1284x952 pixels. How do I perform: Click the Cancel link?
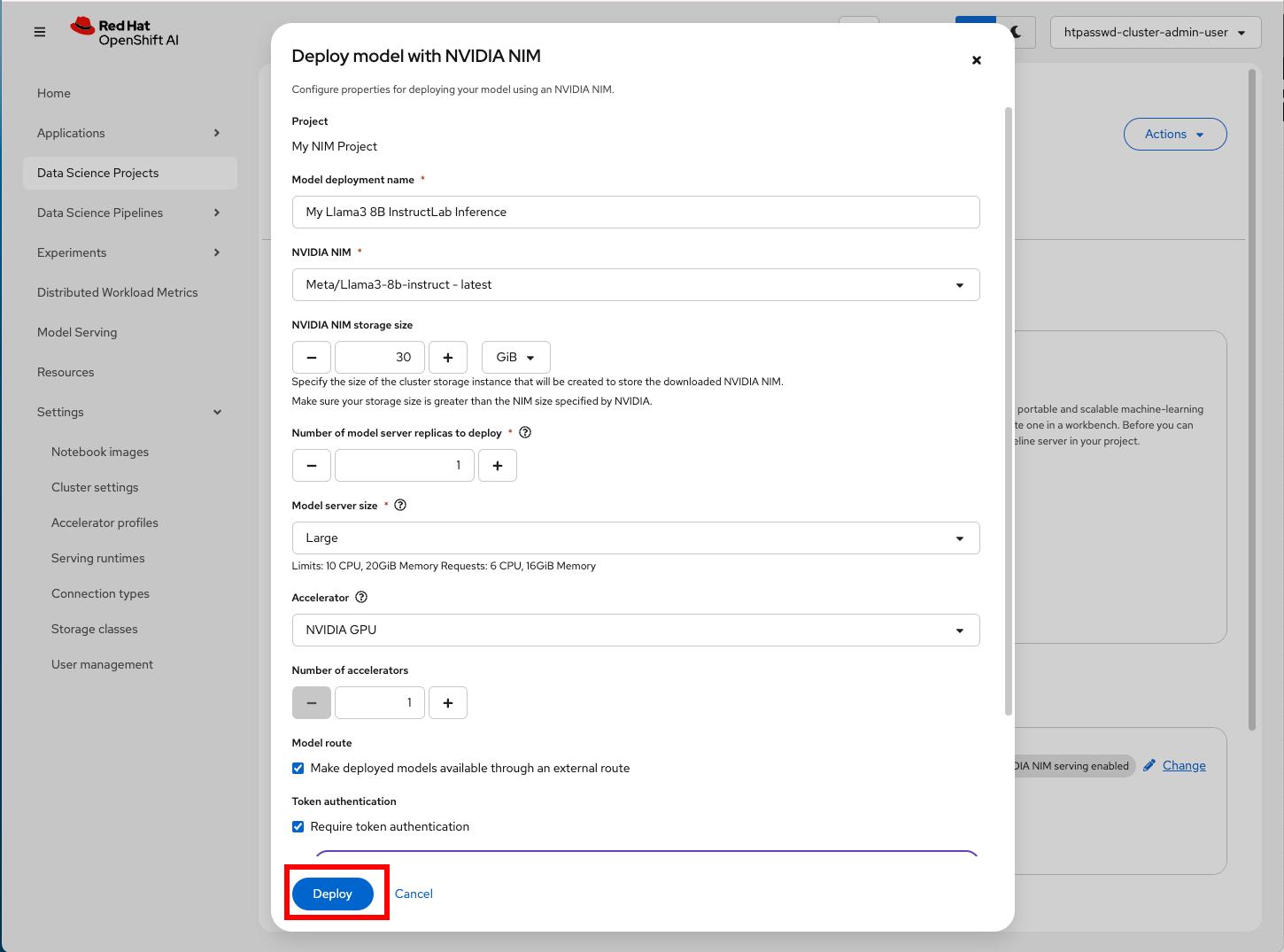click(414, 894)
